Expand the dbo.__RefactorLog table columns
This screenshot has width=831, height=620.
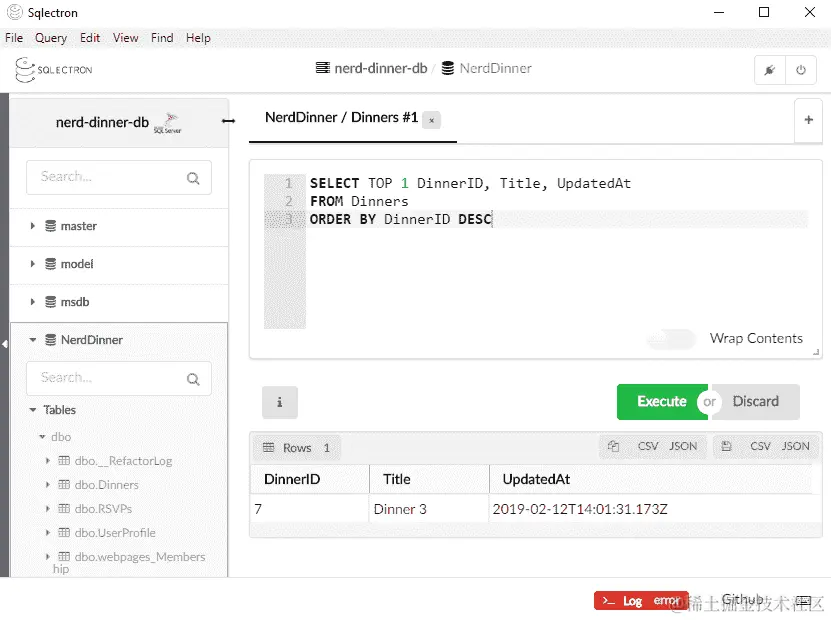(48, 461)
